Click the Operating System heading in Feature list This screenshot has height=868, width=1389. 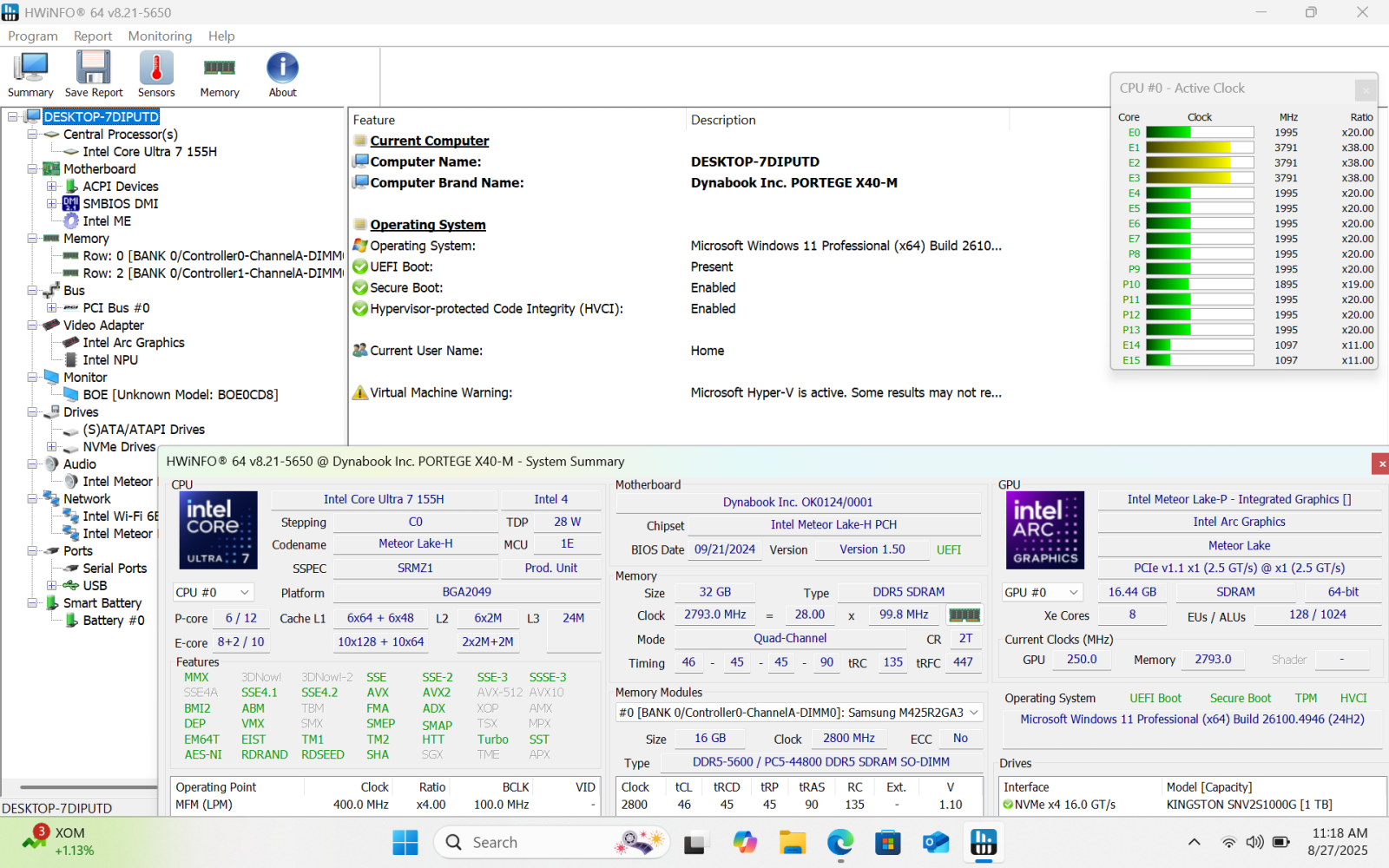tap(428, 225)
